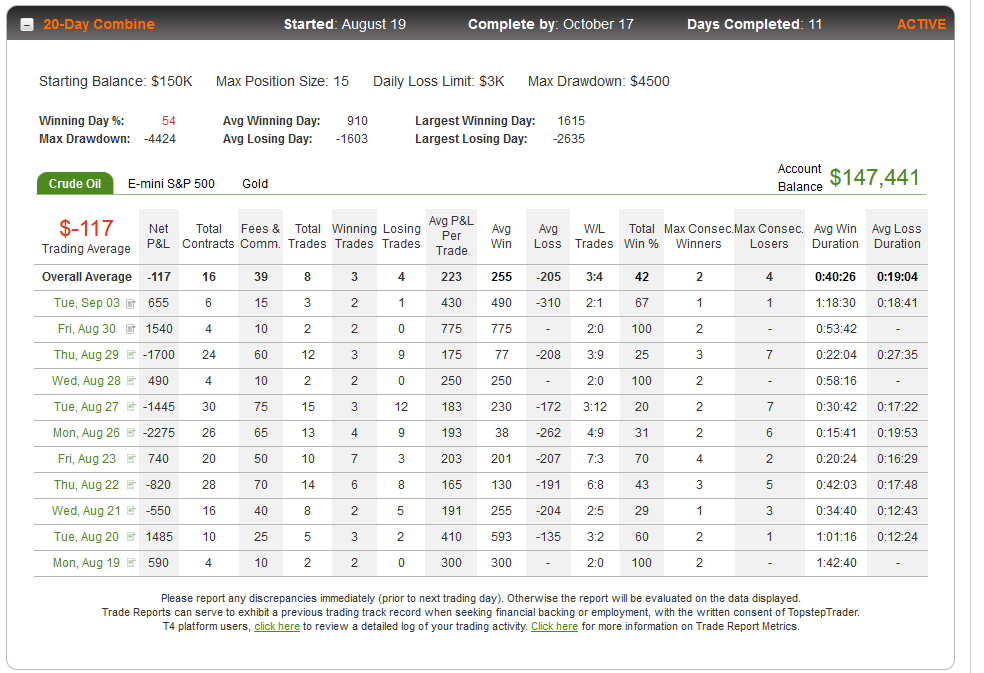Collapse the 20-Day Combine panel
Viewport: 984px width, 673px height.
[27, 25]
